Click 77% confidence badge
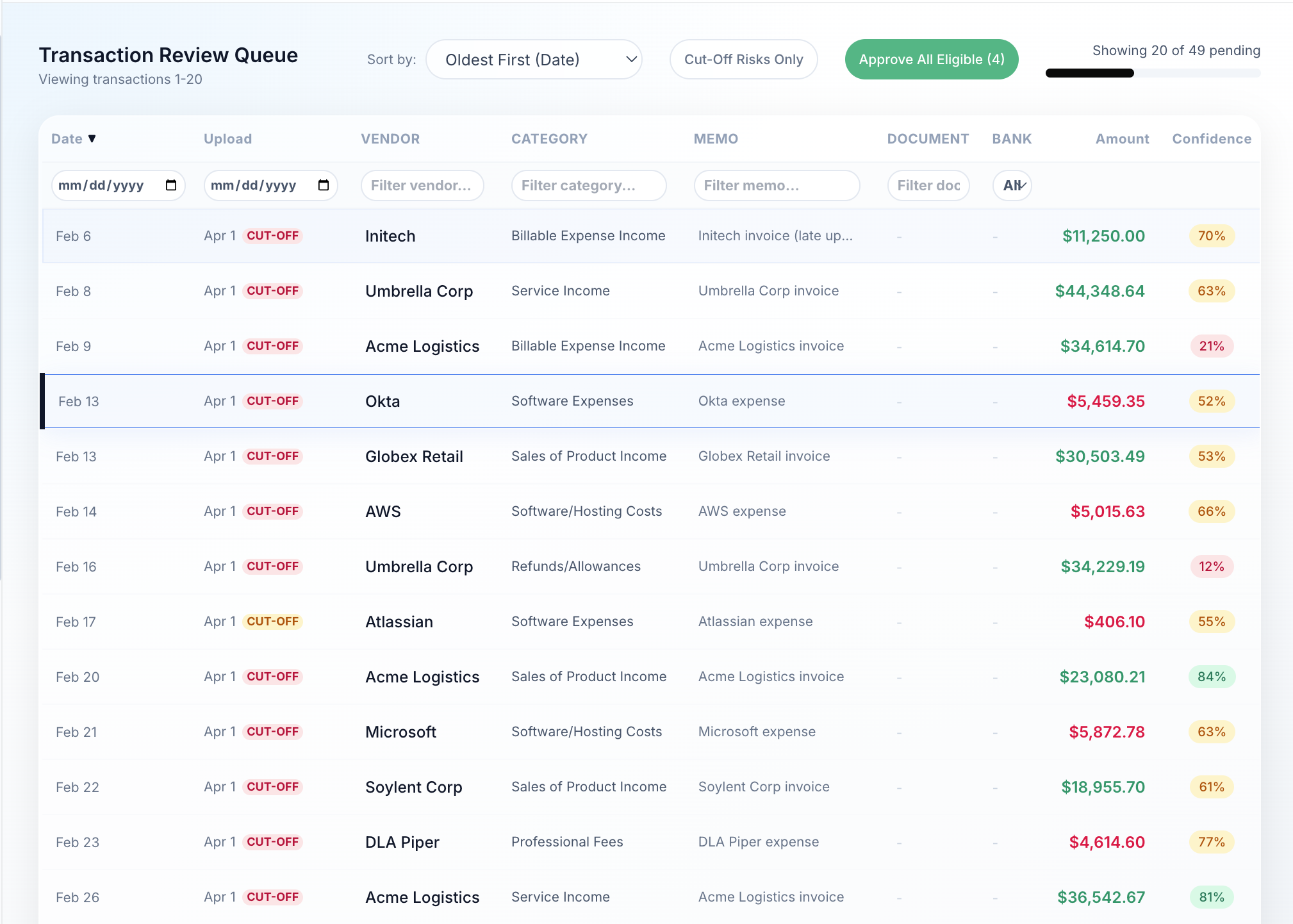The width and height of the screenshot is (1293, 924). click(1212, 842)
